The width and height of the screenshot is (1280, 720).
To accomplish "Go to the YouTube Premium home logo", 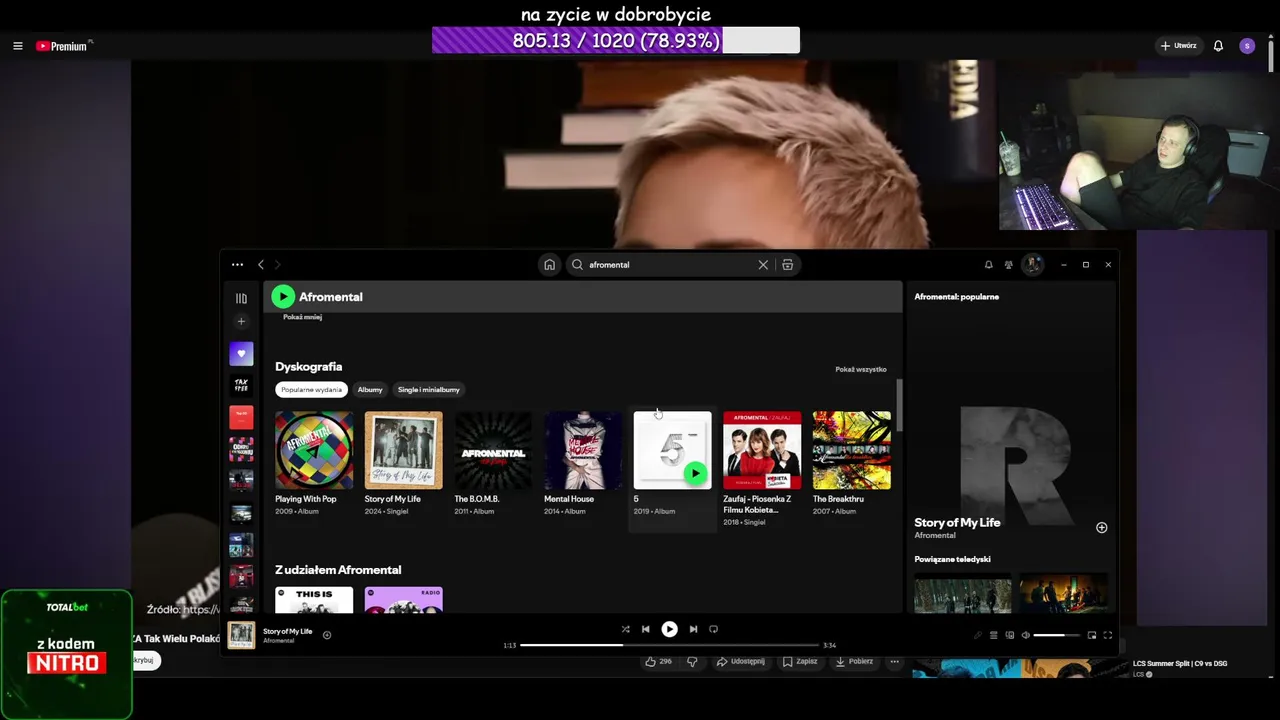I will [x=62, y=46].
